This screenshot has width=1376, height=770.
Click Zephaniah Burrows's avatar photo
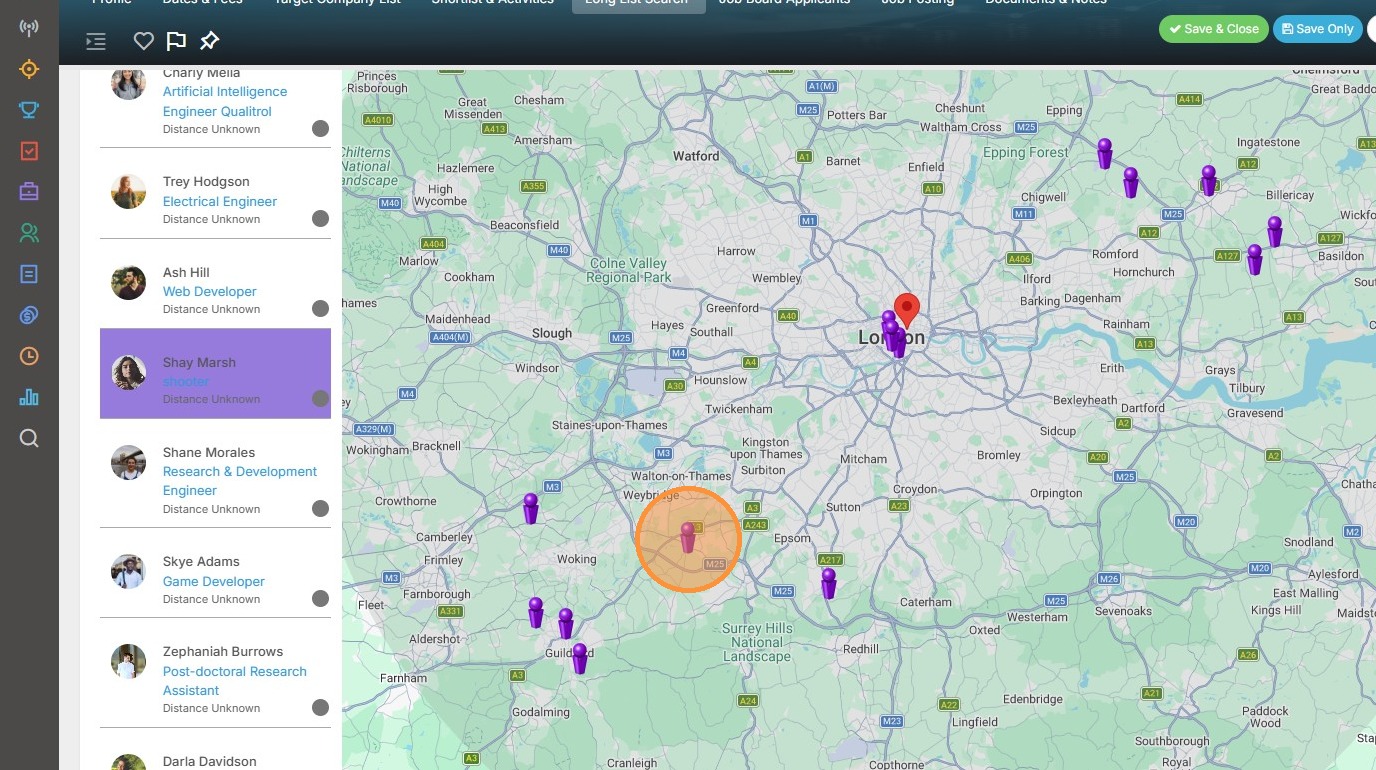tap(129, 661)
